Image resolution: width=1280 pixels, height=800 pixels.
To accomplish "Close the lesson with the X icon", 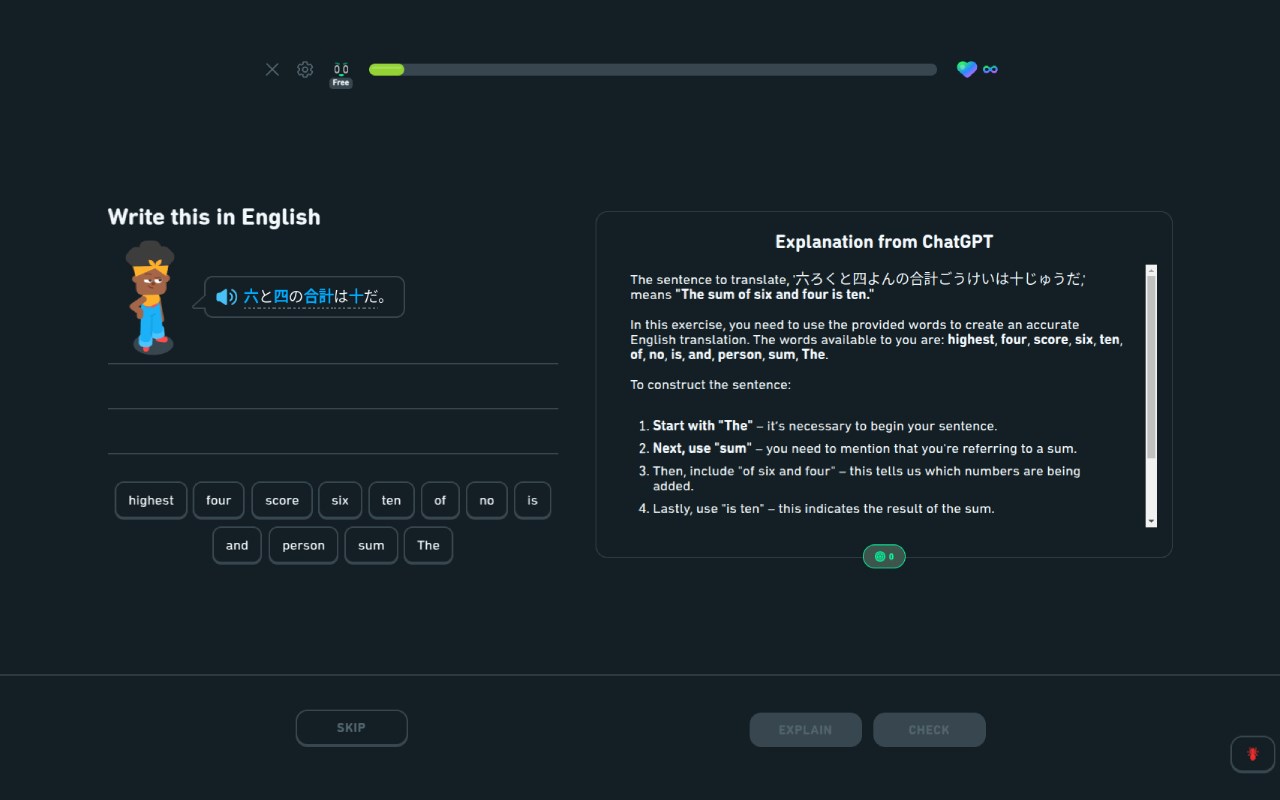I will click(272, 69).
